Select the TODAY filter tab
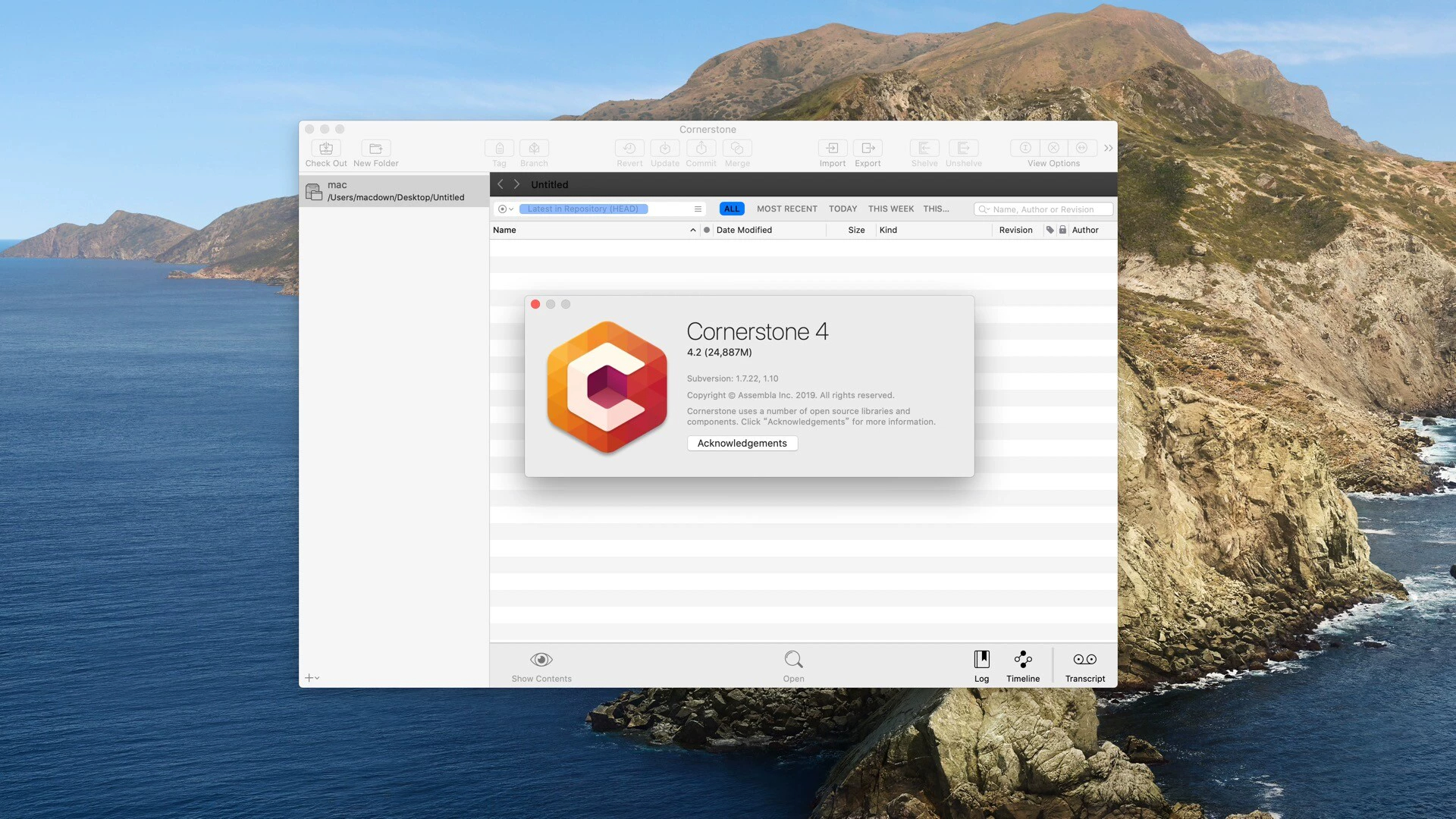This screenshot has width=1456, height=819. click(x=843, y=209)
